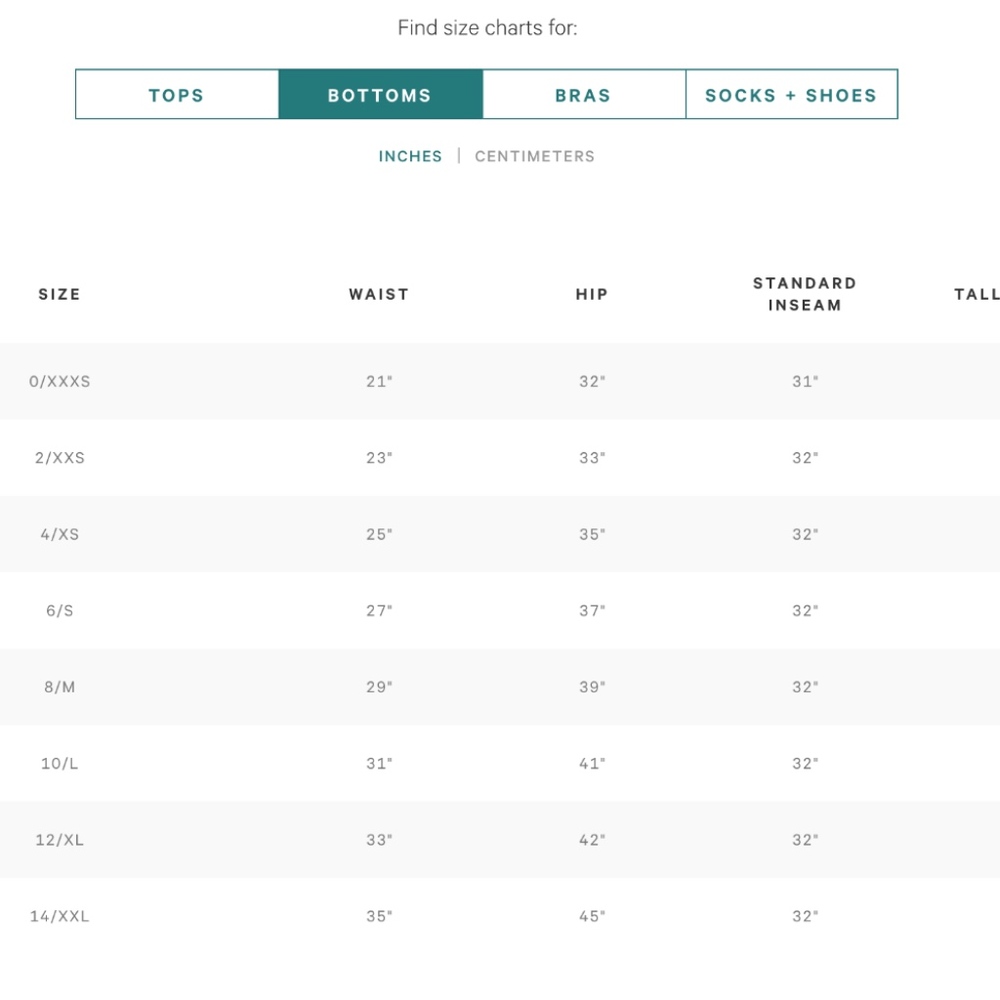Click the 31" standard inseam for 0/XXXS
Screen dimensions: 1000x1000
pos(805,381)
